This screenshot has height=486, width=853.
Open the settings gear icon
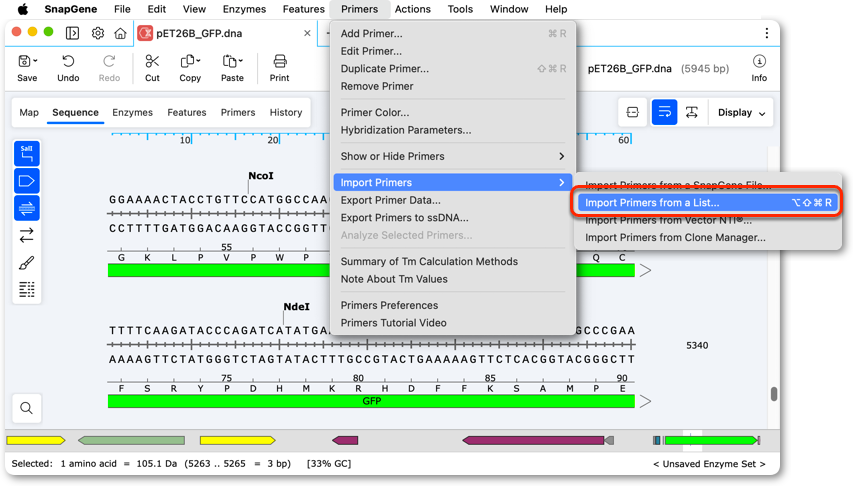tap(98, 33)
